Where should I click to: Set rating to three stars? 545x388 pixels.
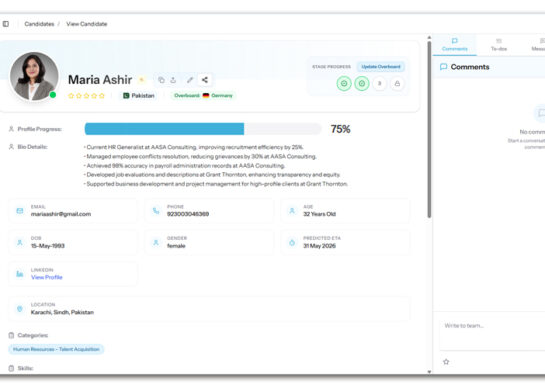pyautogui.click(x=86, y=96)
